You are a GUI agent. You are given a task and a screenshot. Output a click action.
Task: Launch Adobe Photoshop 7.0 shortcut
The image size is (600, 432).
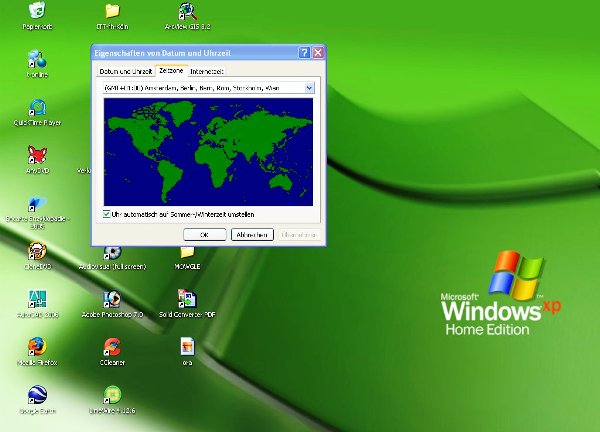point(112,299)
